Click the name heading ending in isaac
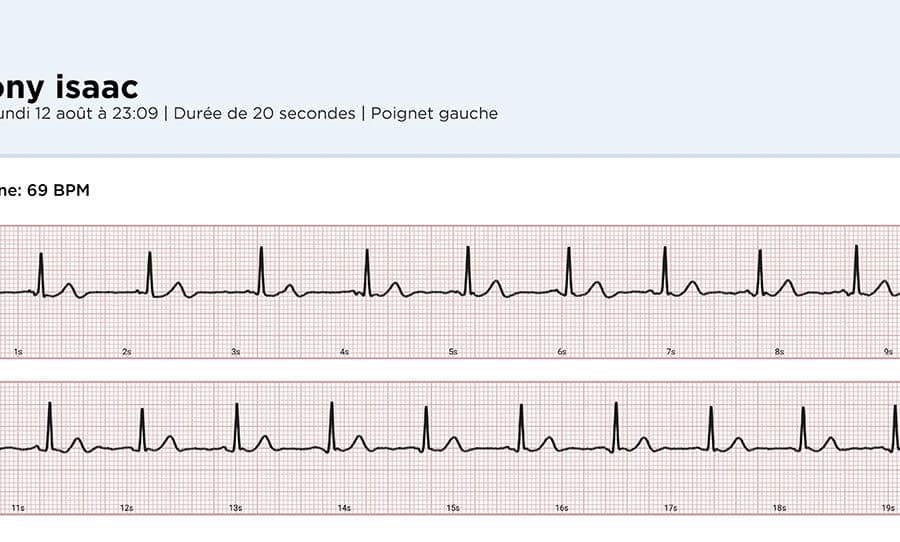 [69, 87]
